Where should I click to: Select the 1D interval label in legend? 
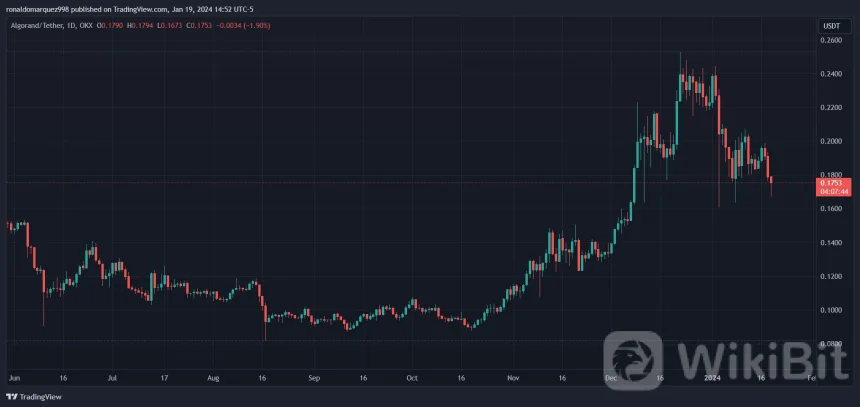(x=71, y=26)
